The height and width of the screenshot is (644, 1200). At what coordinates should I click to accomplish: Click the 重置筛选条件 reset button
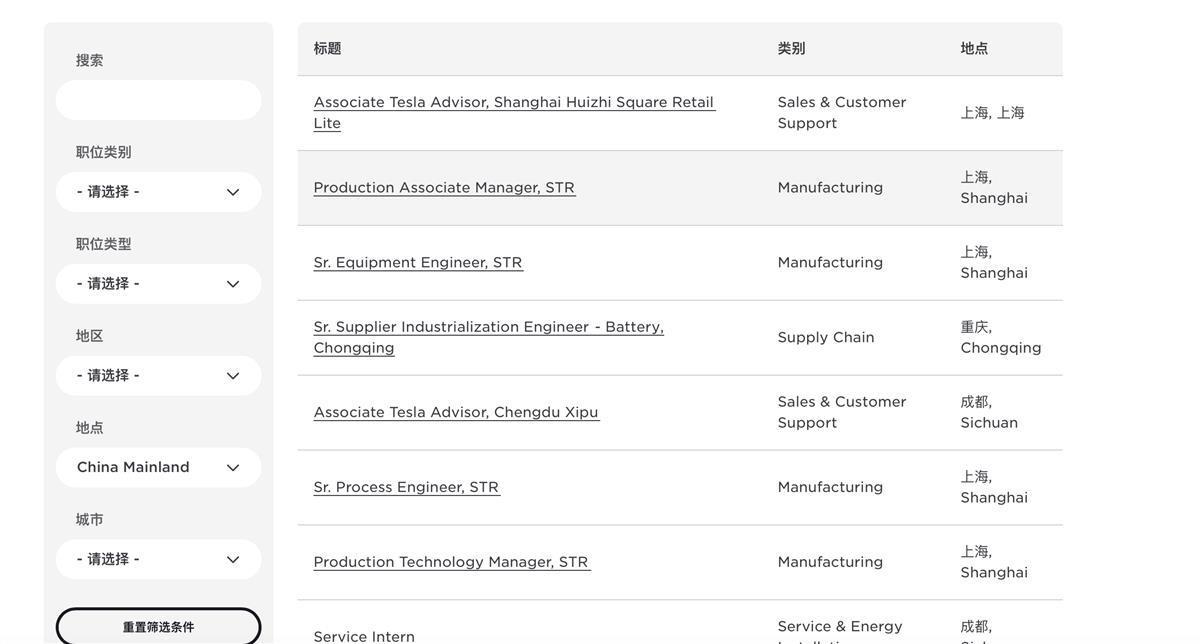158,627
